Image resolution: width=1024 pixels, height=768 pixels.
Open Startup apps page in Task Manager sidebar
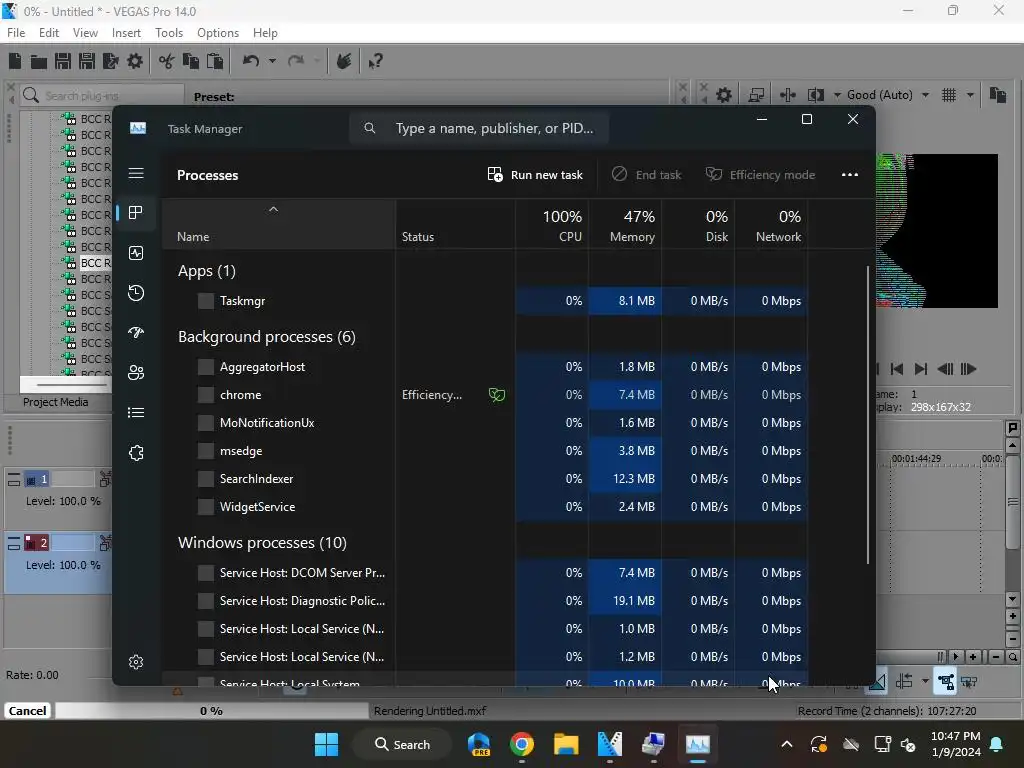[136, 332]
